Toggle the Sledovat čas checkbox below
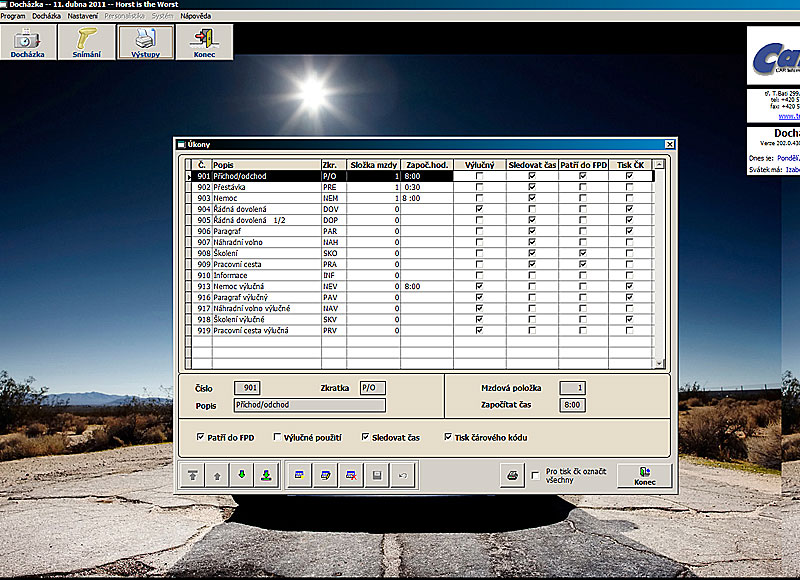The width and height of the screenshot is (800, 580). tap(365, 437)
